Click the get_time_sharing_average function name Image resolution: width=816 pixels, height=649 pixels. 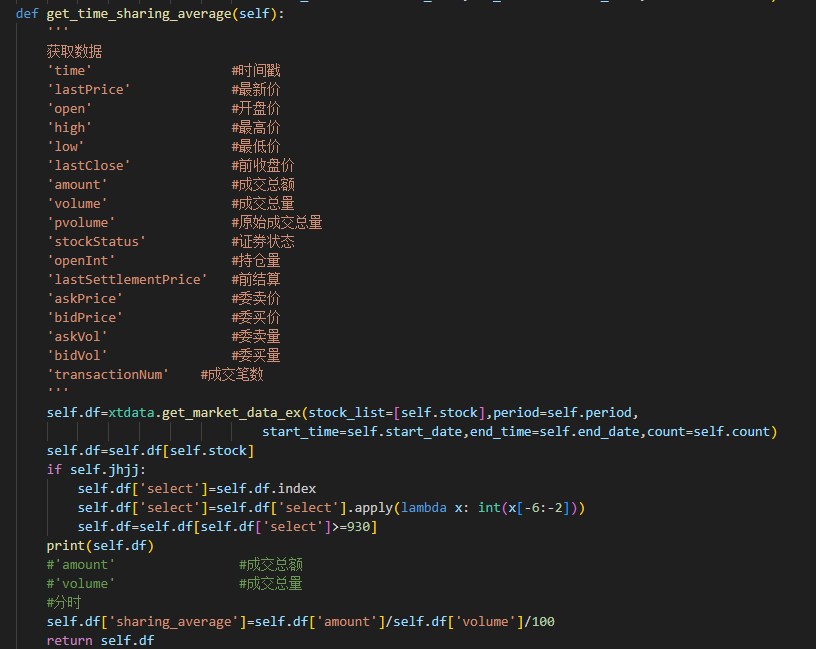139,14
